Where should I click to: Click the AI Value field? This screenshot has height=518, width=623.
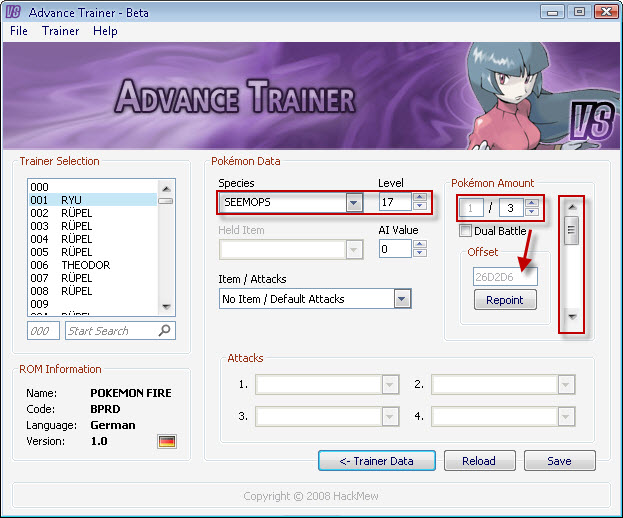coord(395,249)
